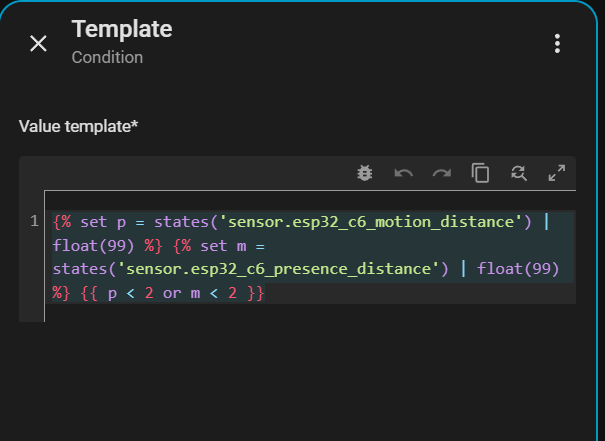The image size is (605, 441).
Task: Undo the last editor change
Action: [x=404, y=173]
